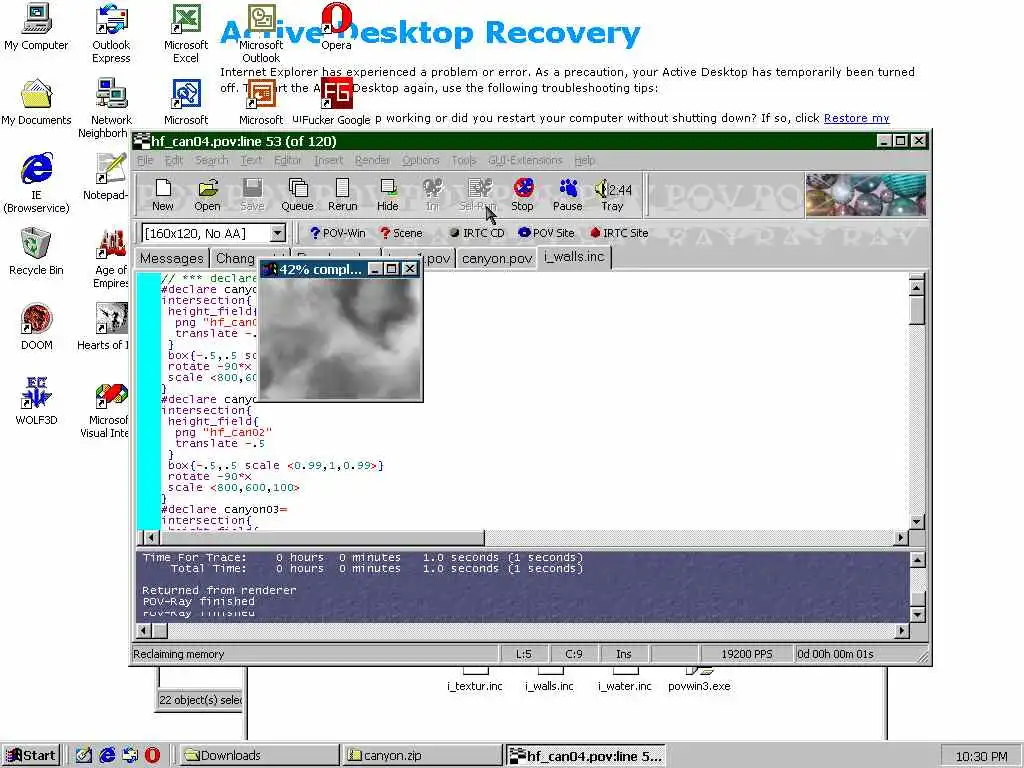Open POV-Win help button
The image size is (1024, 768).
point(338,233)
